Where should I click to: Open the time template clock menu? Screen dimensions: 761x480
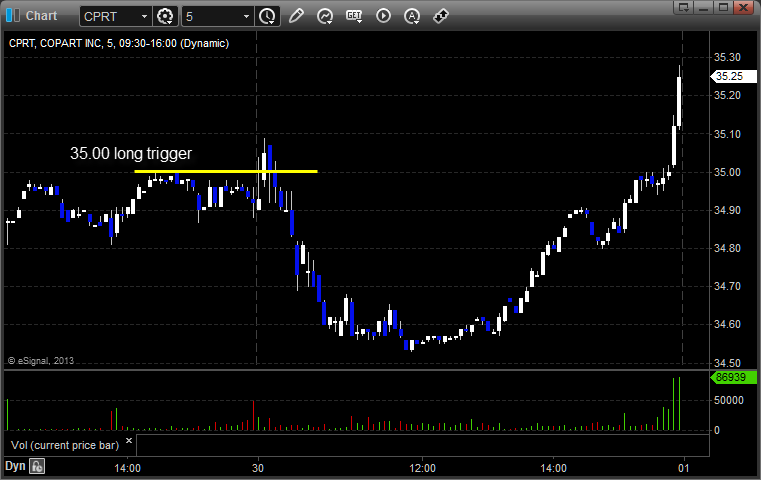click(267, 17)
